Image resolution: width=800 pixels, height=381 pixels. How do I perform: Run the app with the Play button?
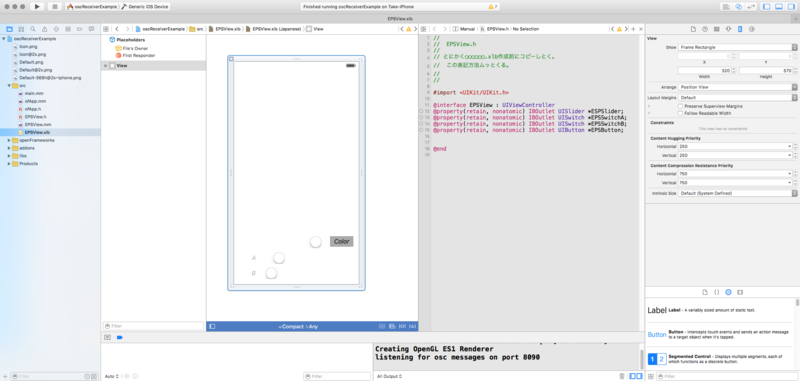coord(37,7)
